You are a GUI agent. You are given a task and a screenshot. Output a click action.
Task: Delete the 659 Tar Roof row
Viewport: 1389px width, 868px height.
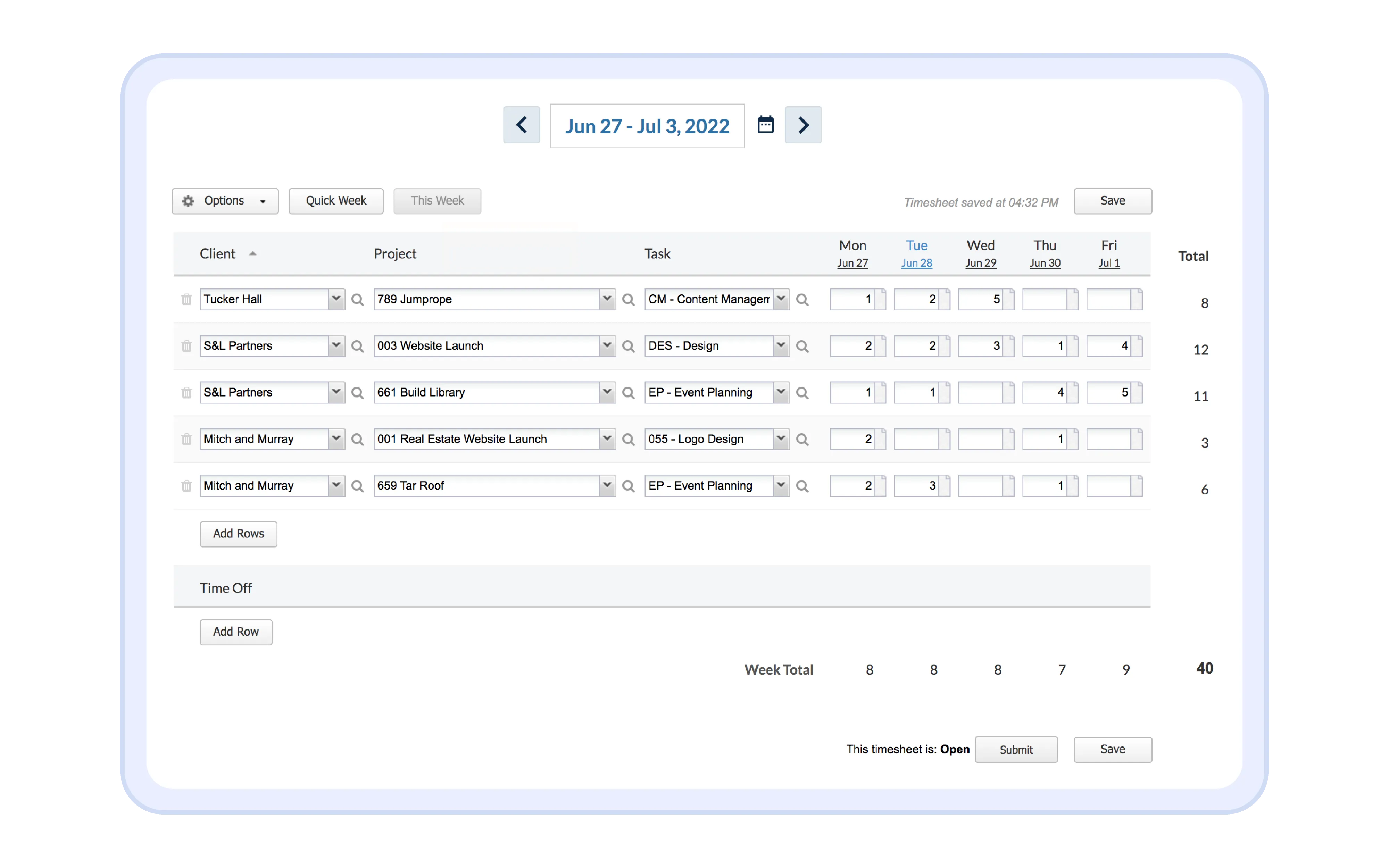186,486
